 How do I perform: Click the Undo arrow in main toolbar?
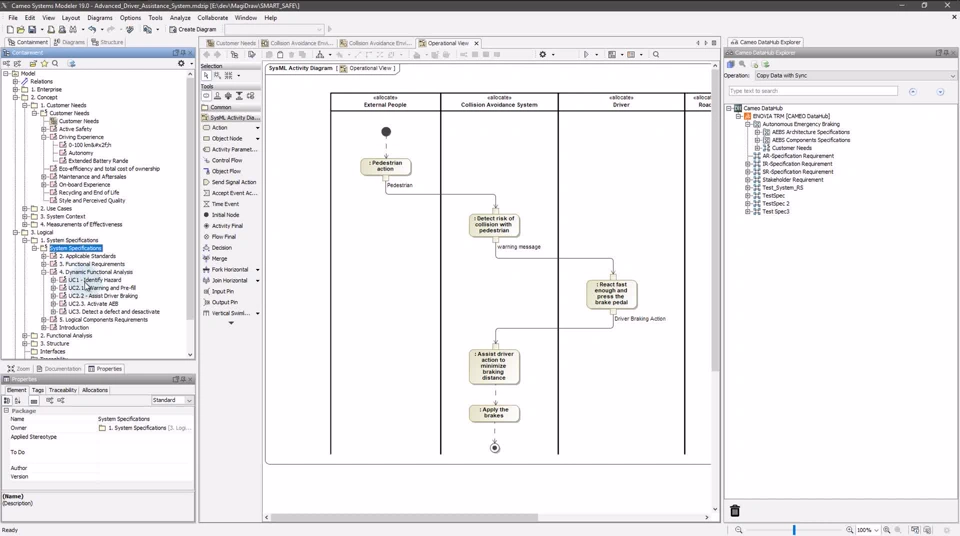pyautogui.click(x=92, y=29)
